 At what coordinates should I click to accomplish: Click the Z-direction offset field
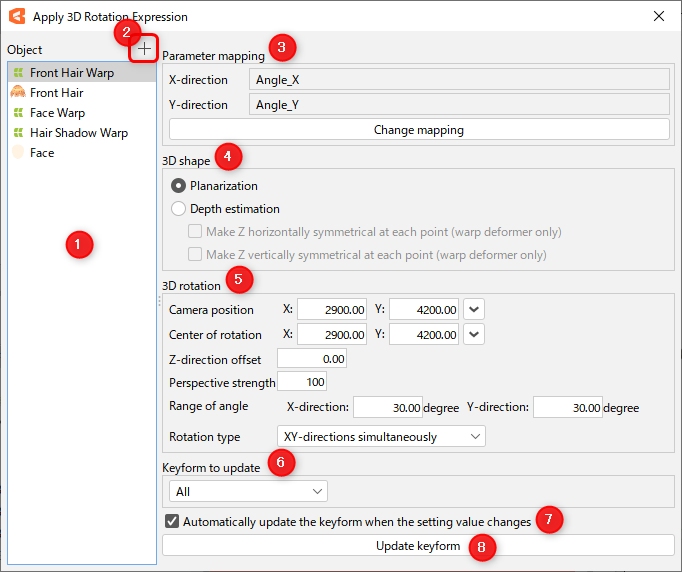[x=312, y=358]
